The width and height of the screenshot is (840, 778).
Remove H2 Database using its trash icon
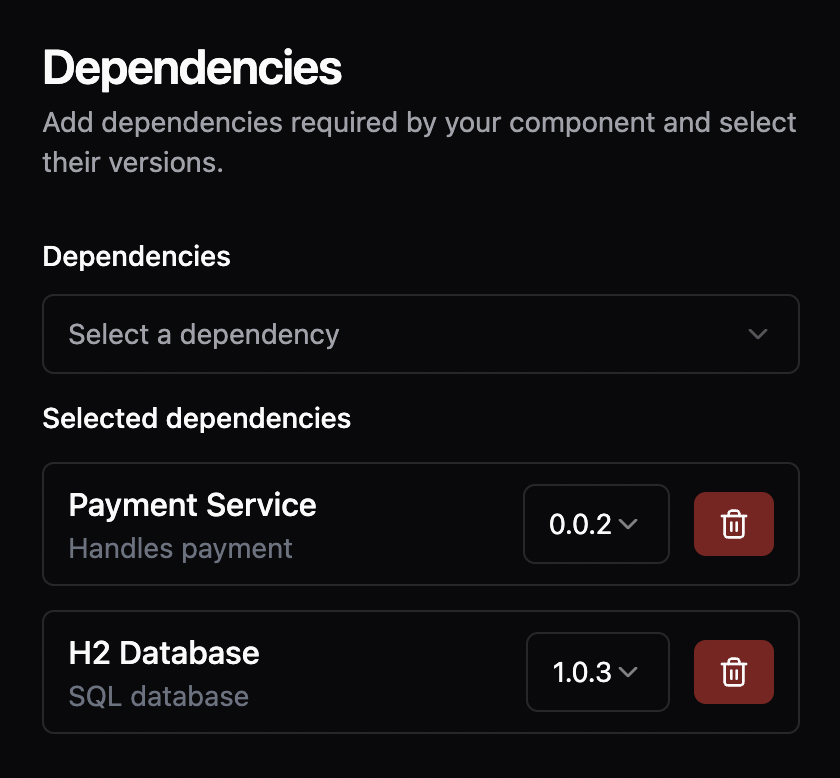[x=733, y=672]
